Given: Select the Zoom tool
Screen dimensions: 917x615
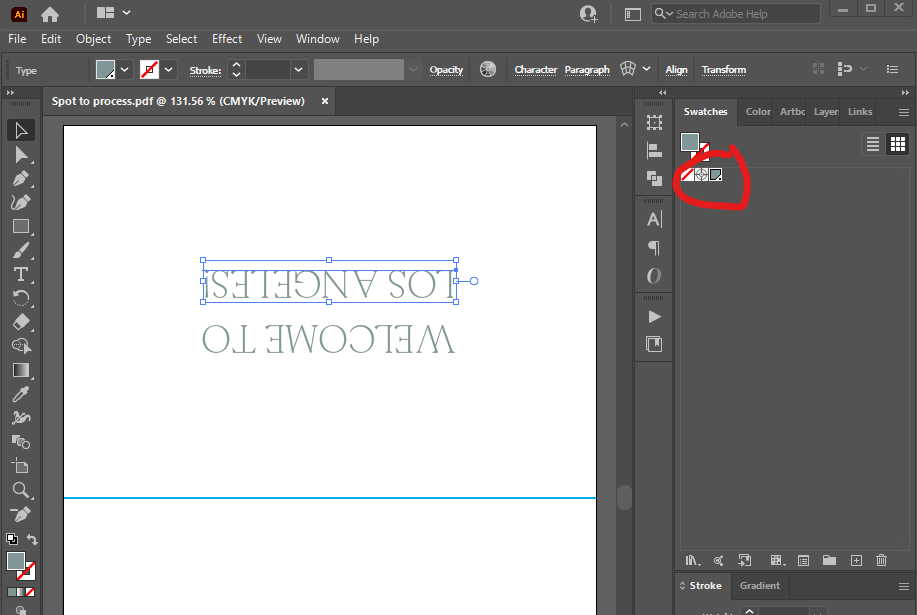Looking at the screenshot, I should (20, 490).
